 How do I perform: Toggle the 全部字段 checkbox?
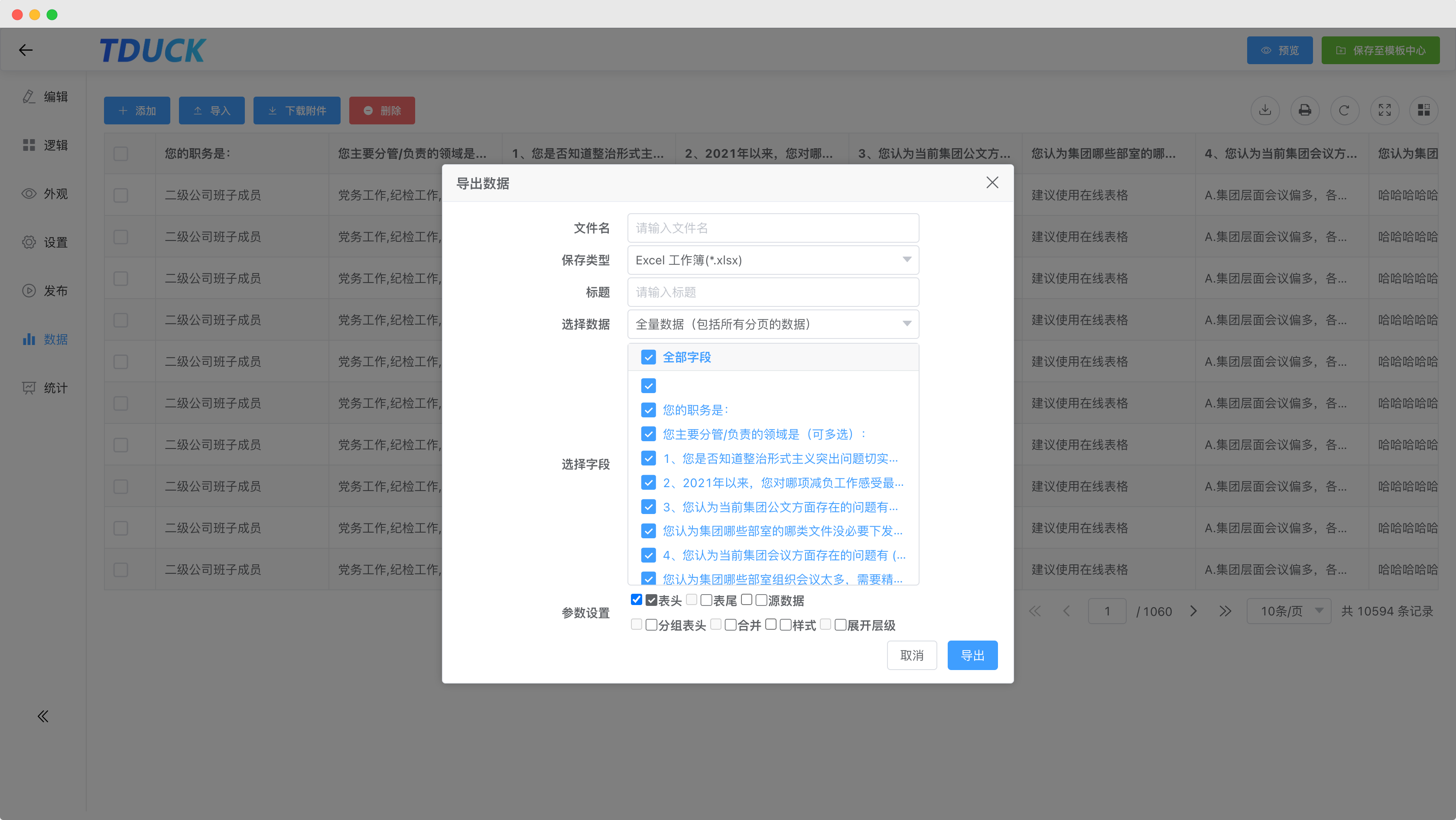tap(648, 357)
